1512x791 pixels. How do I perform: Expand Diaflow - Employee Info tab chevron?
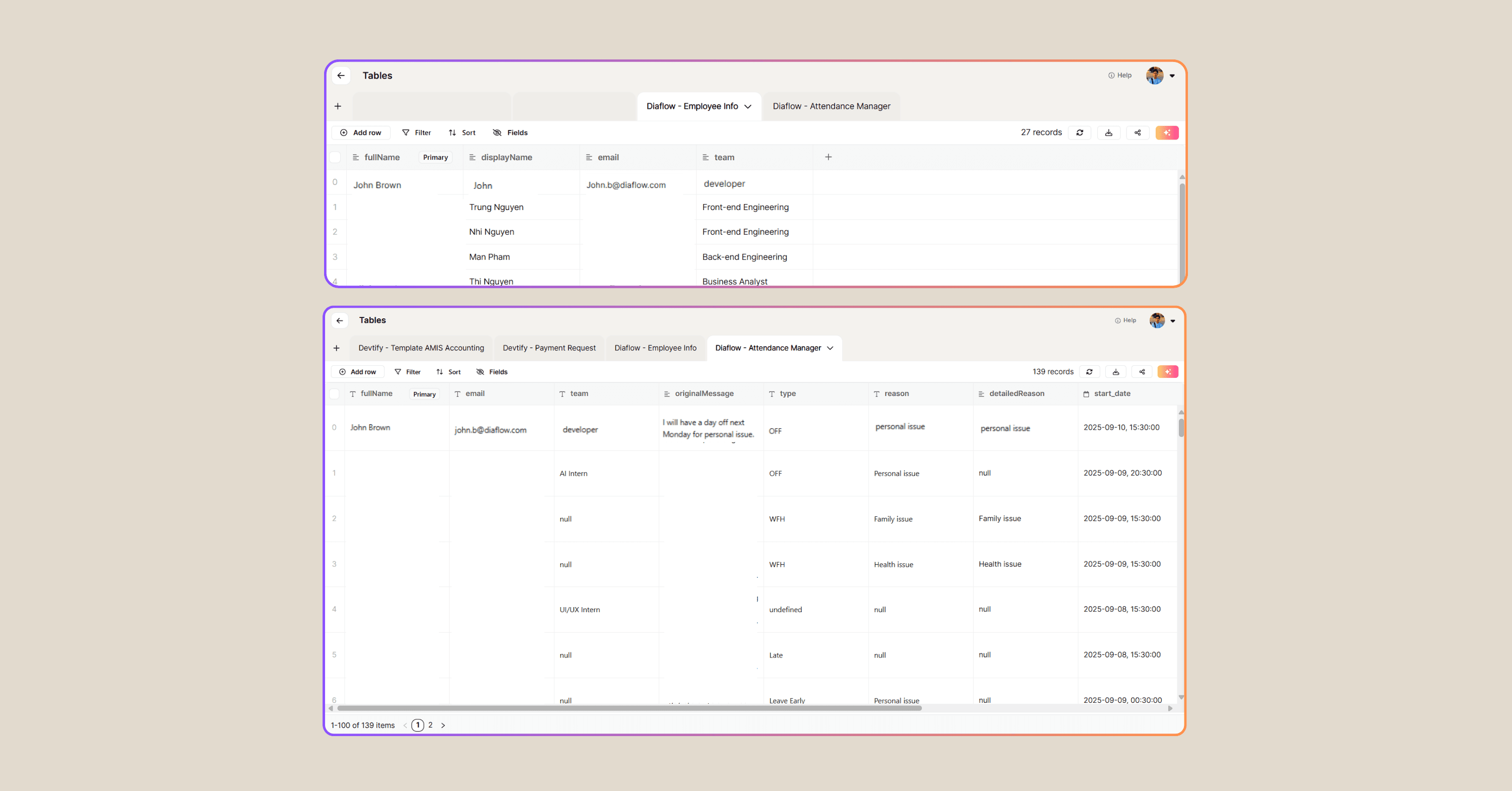coord(748,107)
